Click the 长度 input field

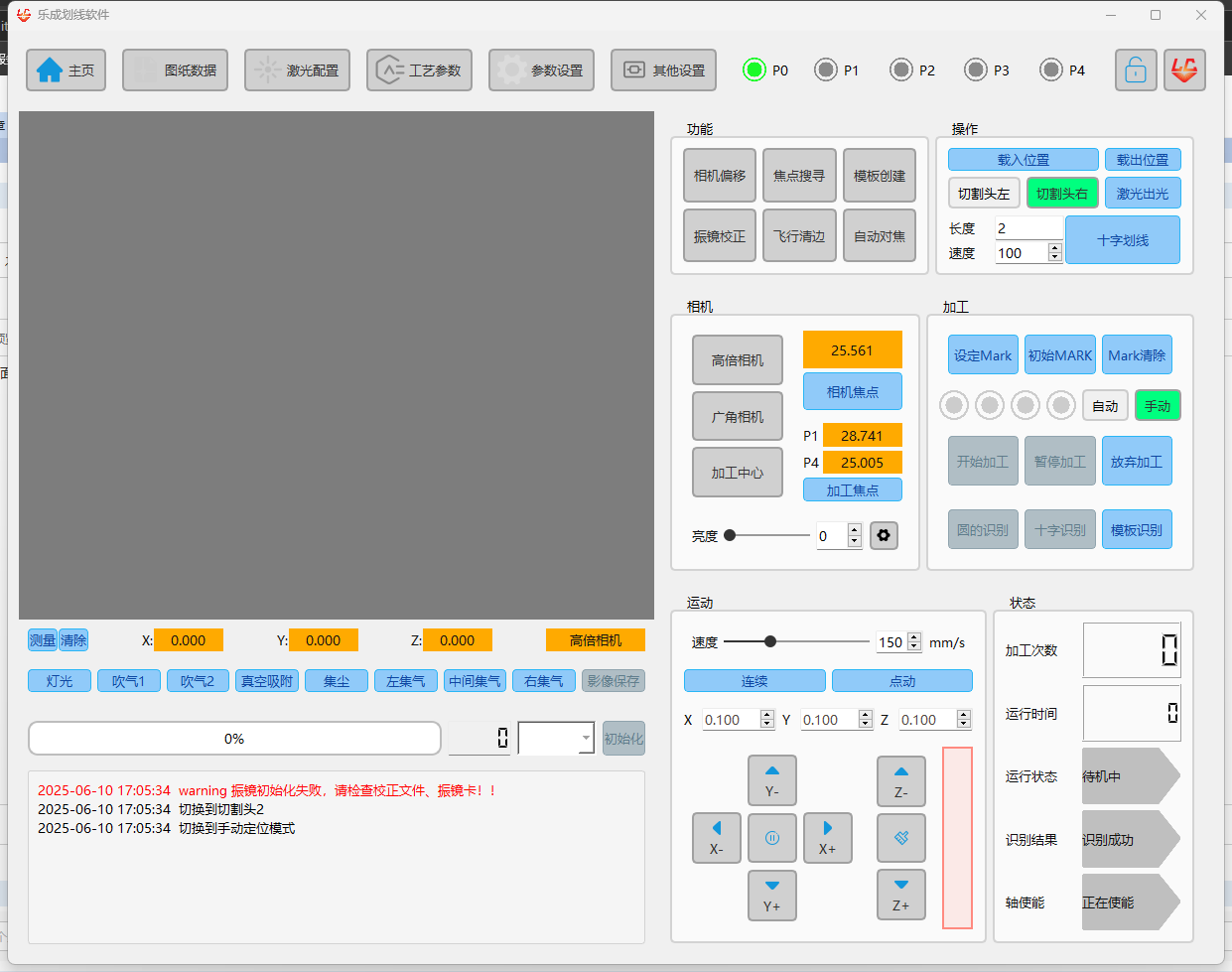(x=1028, y=227)
